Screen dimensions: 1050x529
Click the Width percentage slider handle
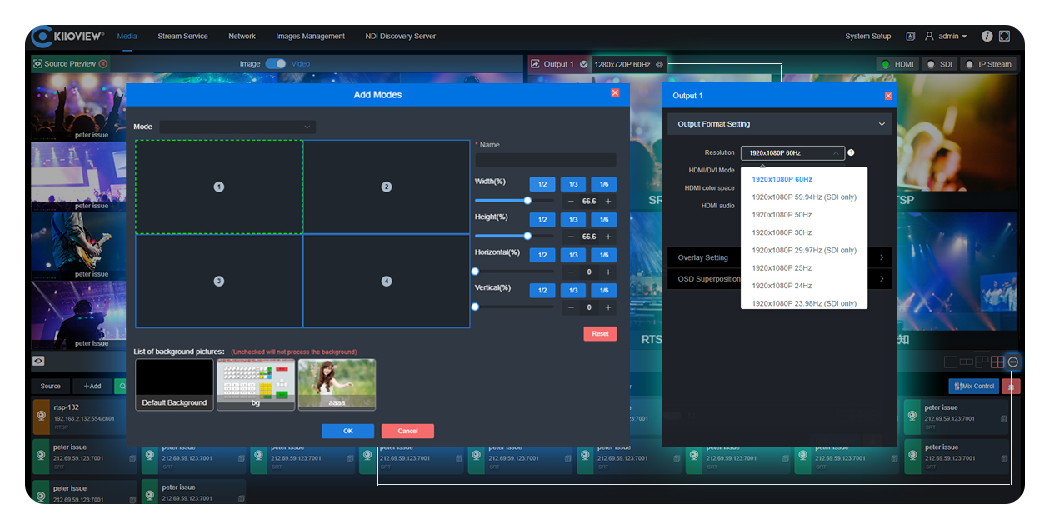528,201
